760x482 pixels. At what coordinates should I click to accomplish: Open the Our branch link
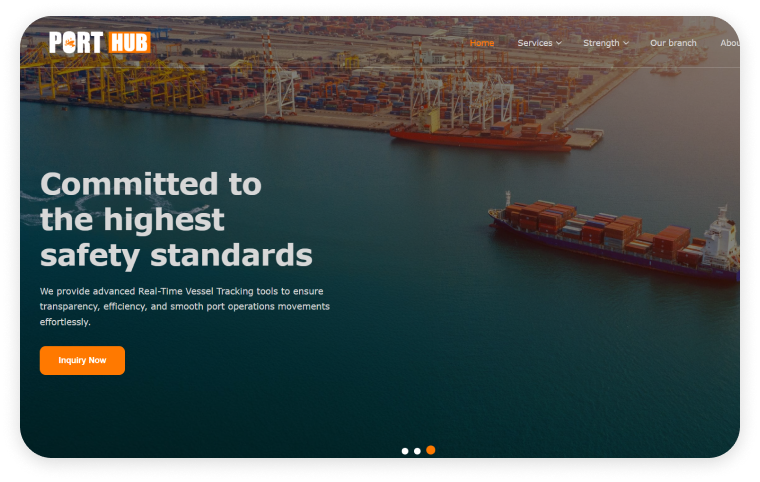pos(673,43)
